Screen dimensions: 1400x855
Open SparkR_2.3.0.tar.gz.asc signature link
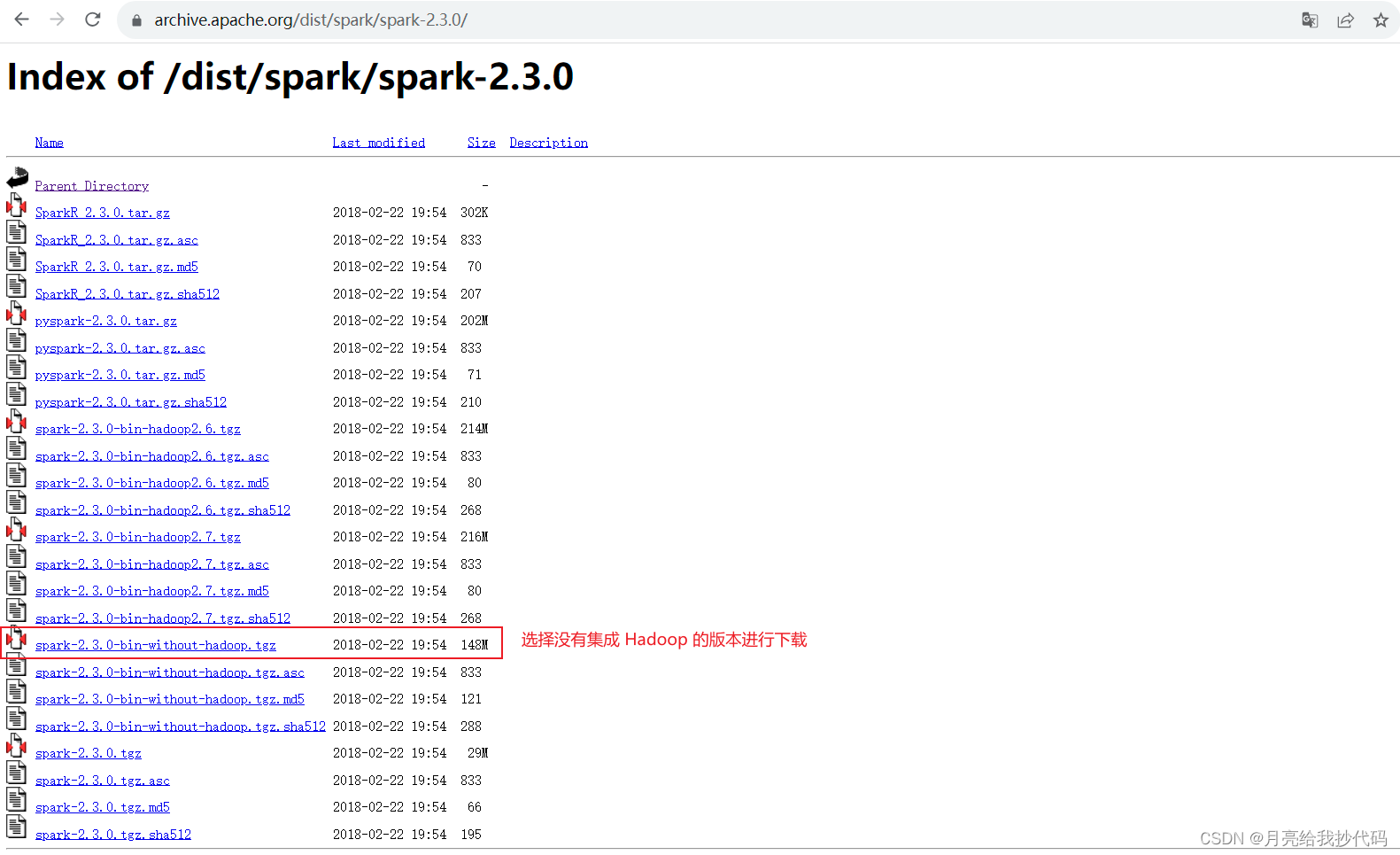pyautogui.click(x=117, y=240)
